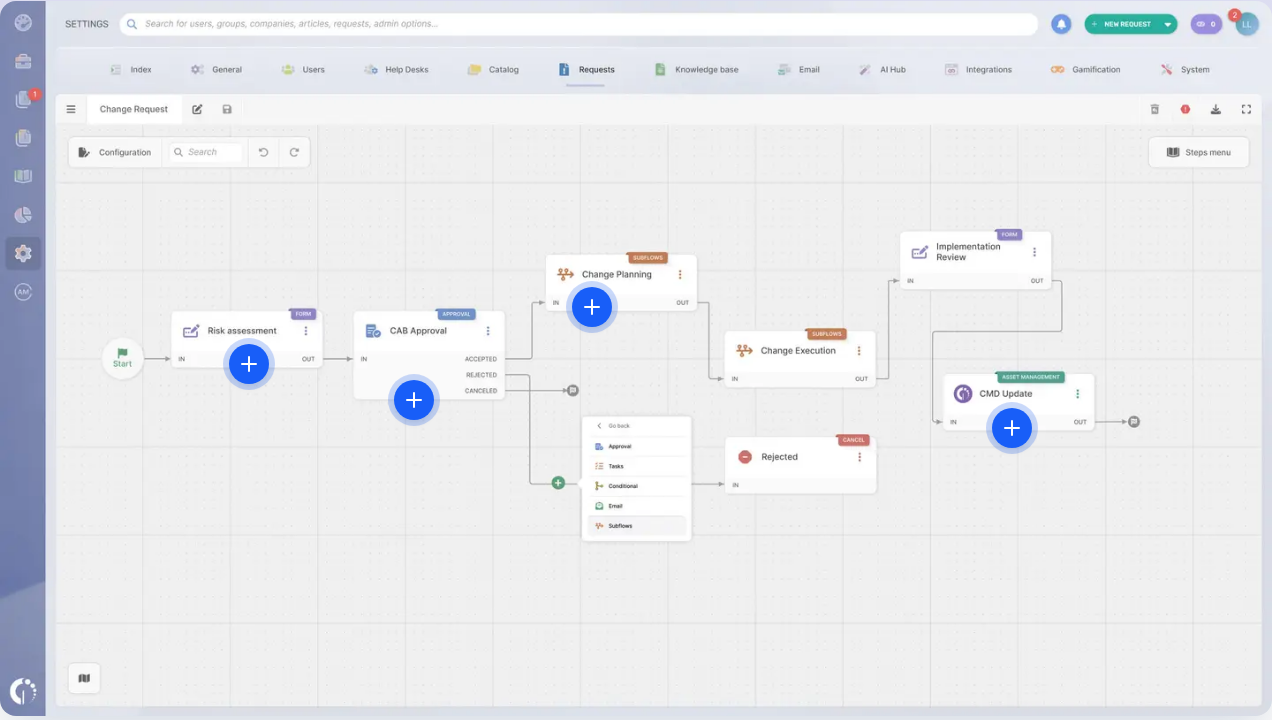Open Risk assessment node options menu
Viewport: 1272px width, 720px height.
point(306,331)
